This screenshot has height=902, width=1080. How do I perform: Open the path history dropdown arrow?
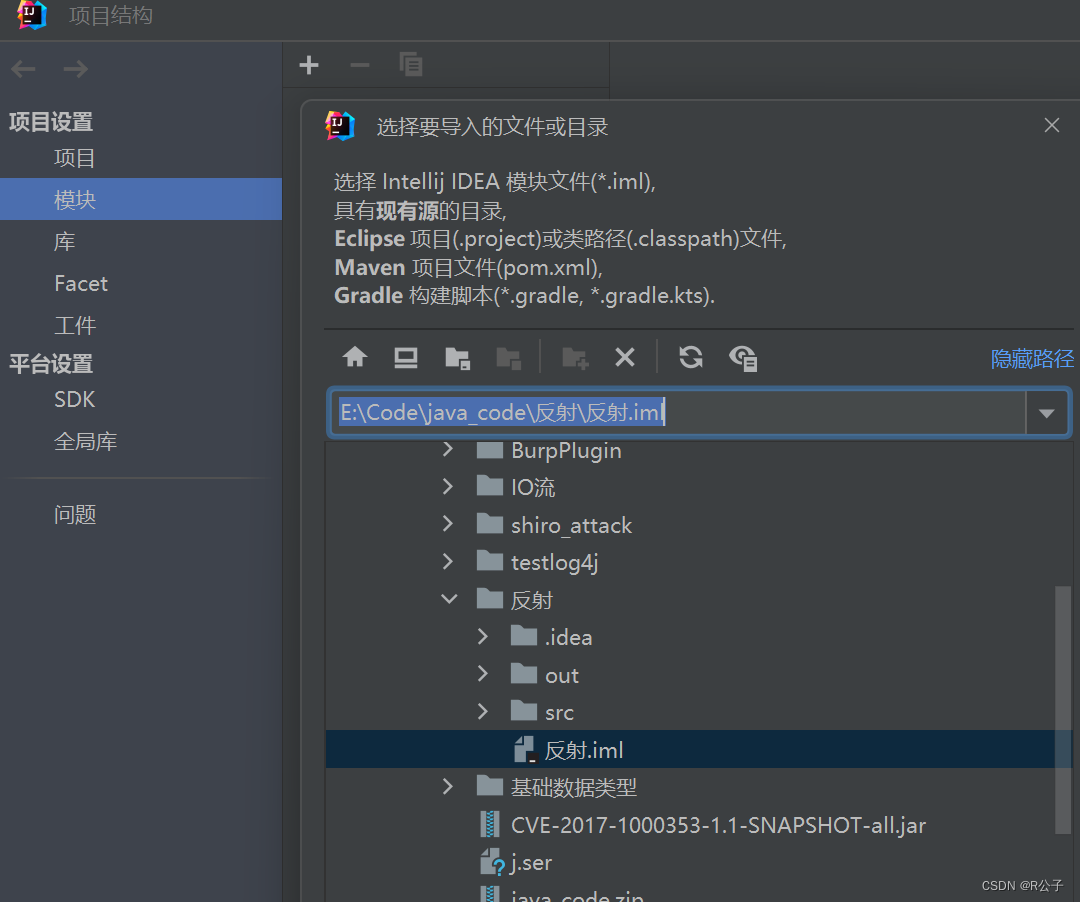pyautogui.click(x=1047, y=413)
